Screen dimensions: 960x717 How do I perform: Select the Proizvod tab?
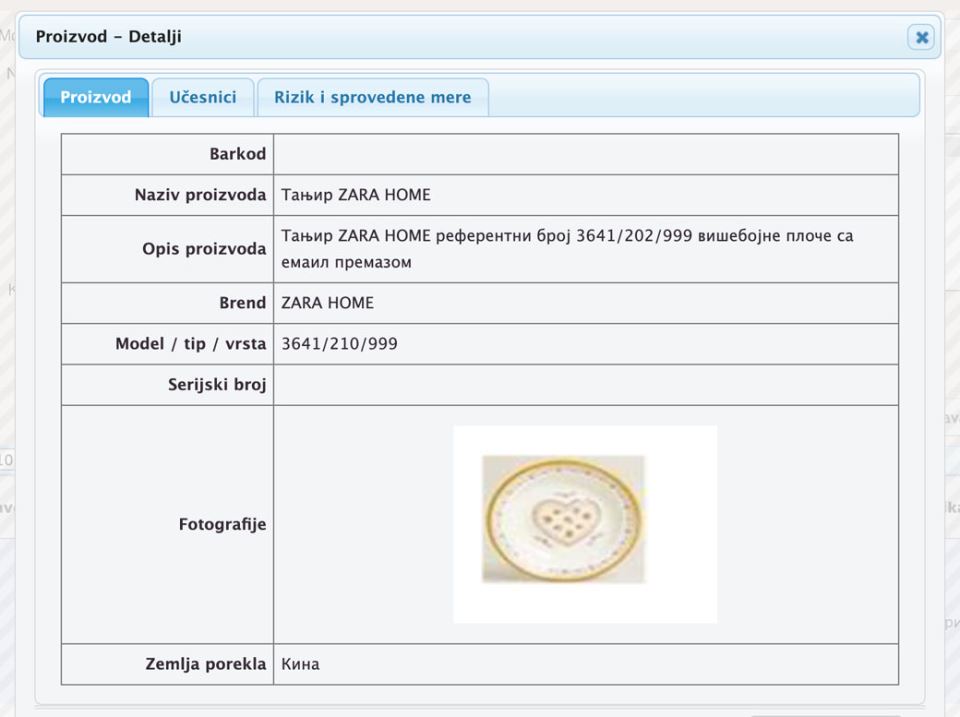point(95,97)
